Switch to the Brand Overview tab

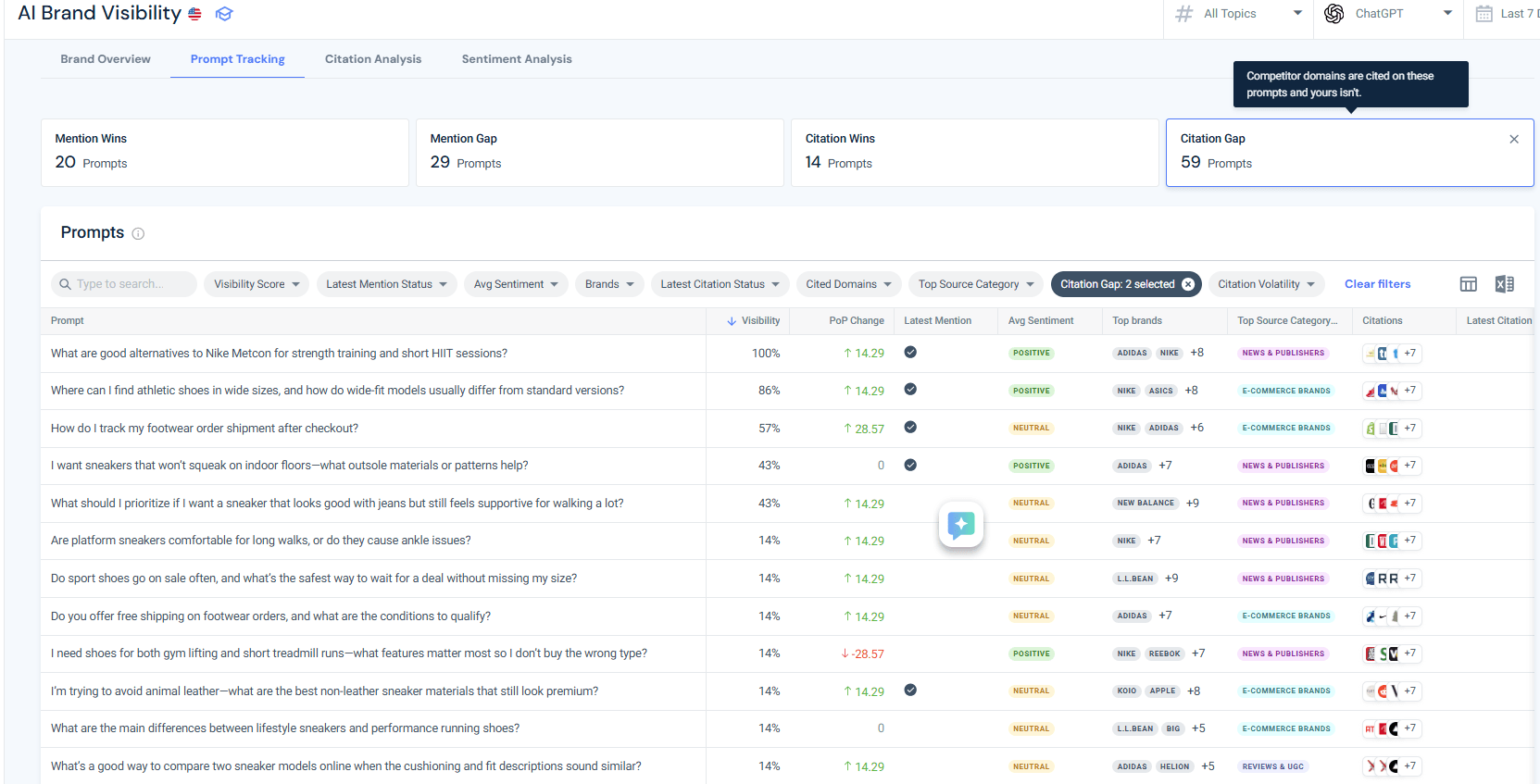pyautogui.click(x=106, y=59)
